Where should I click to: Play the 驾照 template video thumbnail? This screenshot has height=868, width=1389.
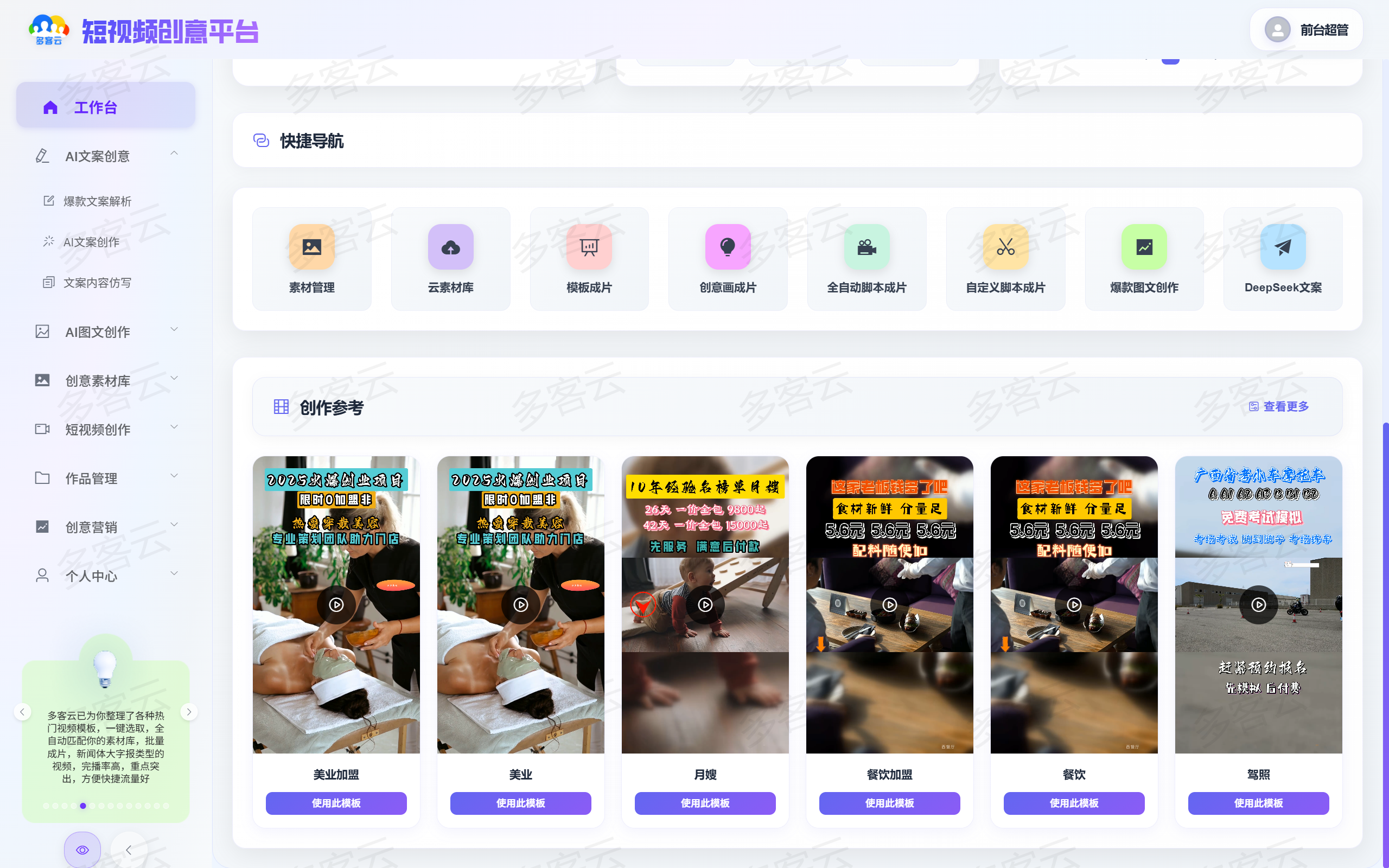1258,604
